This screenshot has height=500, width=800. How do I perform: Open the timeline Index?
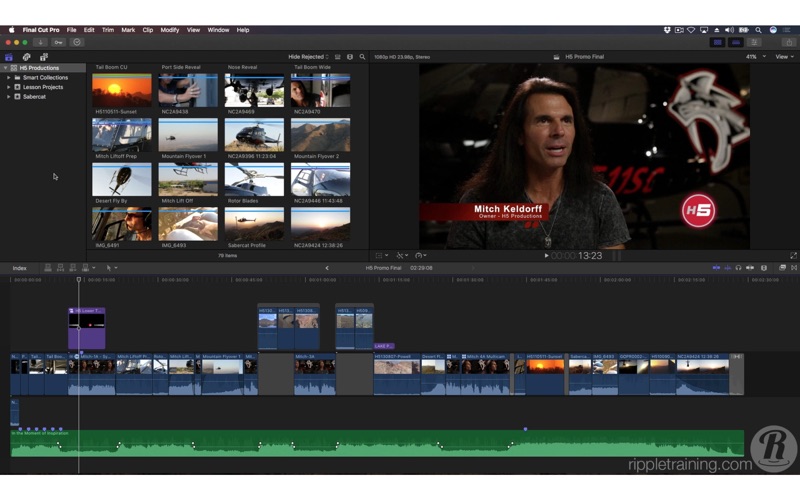pyautogui.click(x=19, y=268)
